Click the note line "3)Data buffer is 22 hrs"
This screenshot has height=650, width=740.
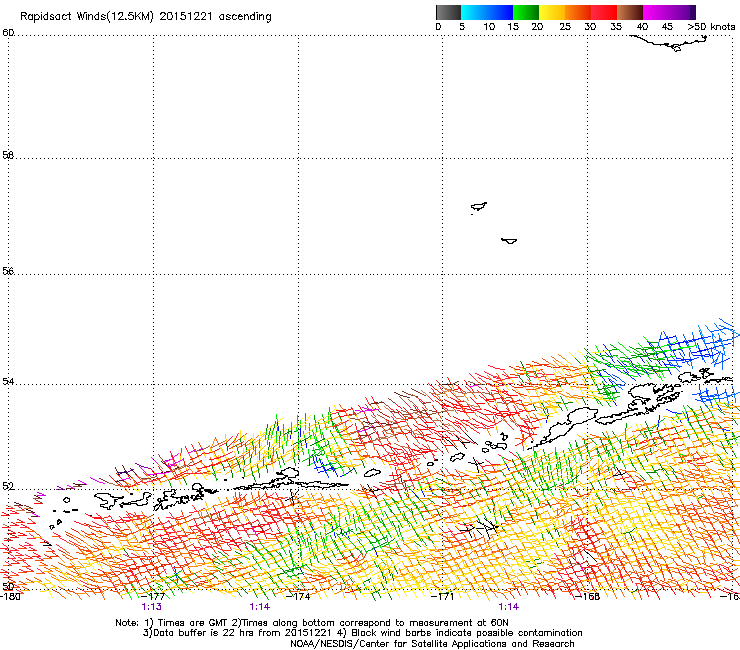pos(362,633)
